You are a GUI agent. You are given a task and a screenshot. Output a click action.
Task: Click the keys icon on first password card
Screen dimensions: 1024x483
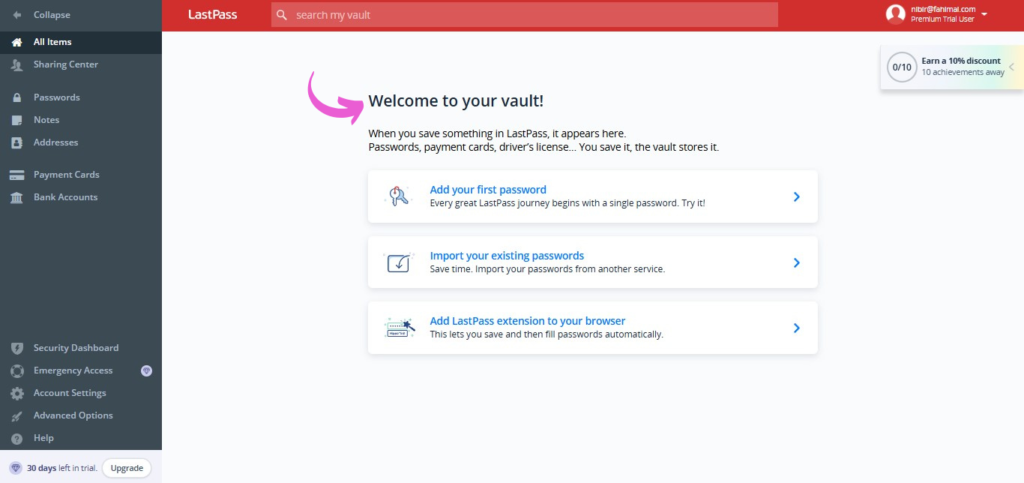click(x=398, y=196)
